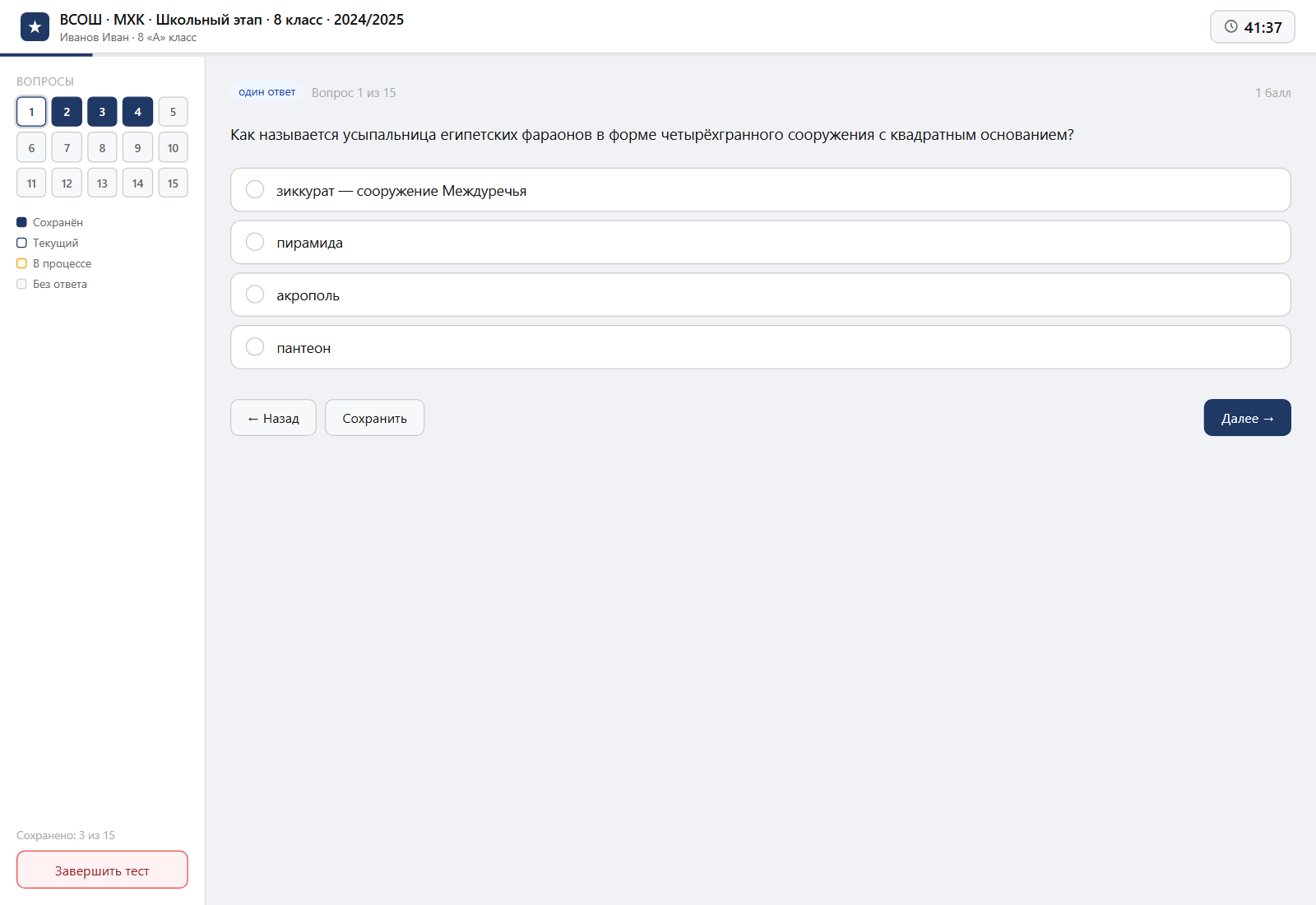The image size is (1316, 905).
Task: Click the student name «Иванов Иван · 8 «А» класс»
Action: pyautogui.click(x=128, y=38)
